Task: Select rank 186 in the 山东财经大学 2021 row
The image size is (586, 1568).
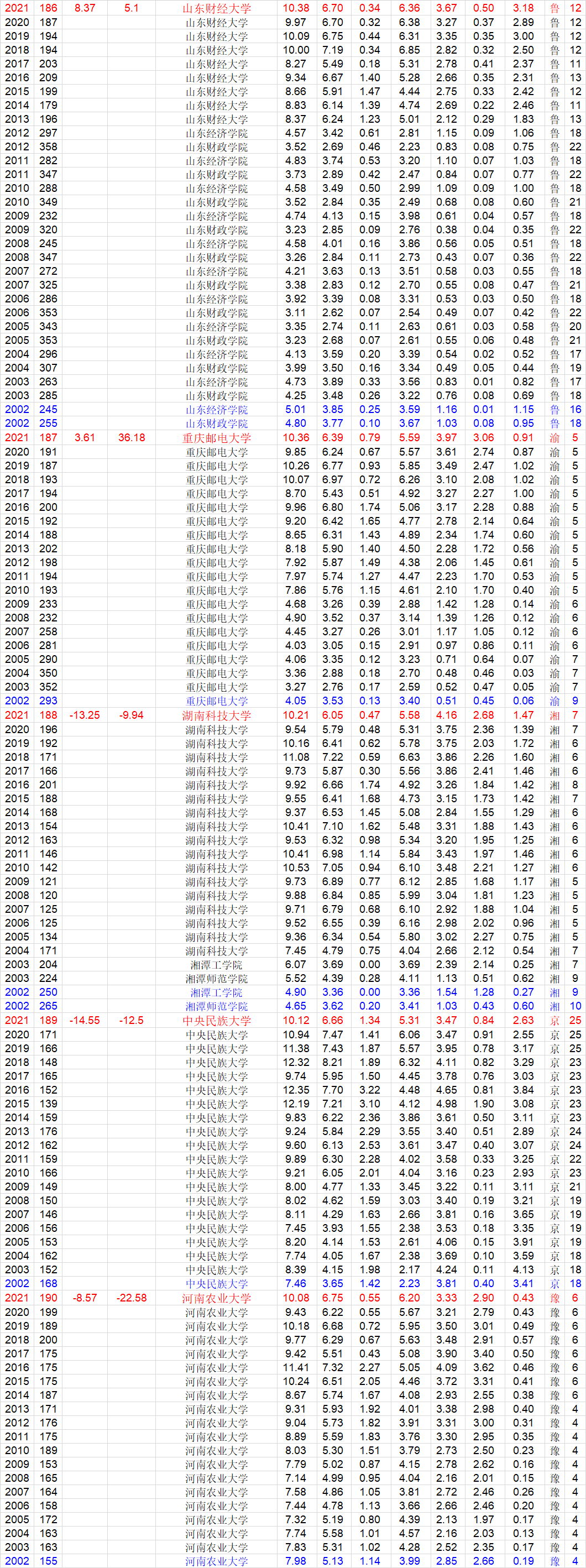Action: [48, 8]
